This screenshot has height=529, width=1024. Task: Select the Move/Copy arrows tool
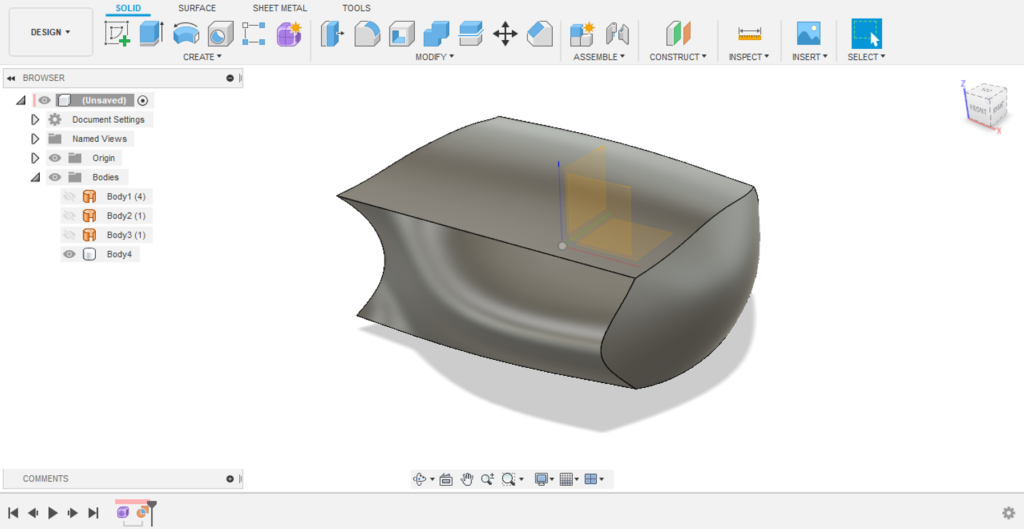click(x=505, y=34)
